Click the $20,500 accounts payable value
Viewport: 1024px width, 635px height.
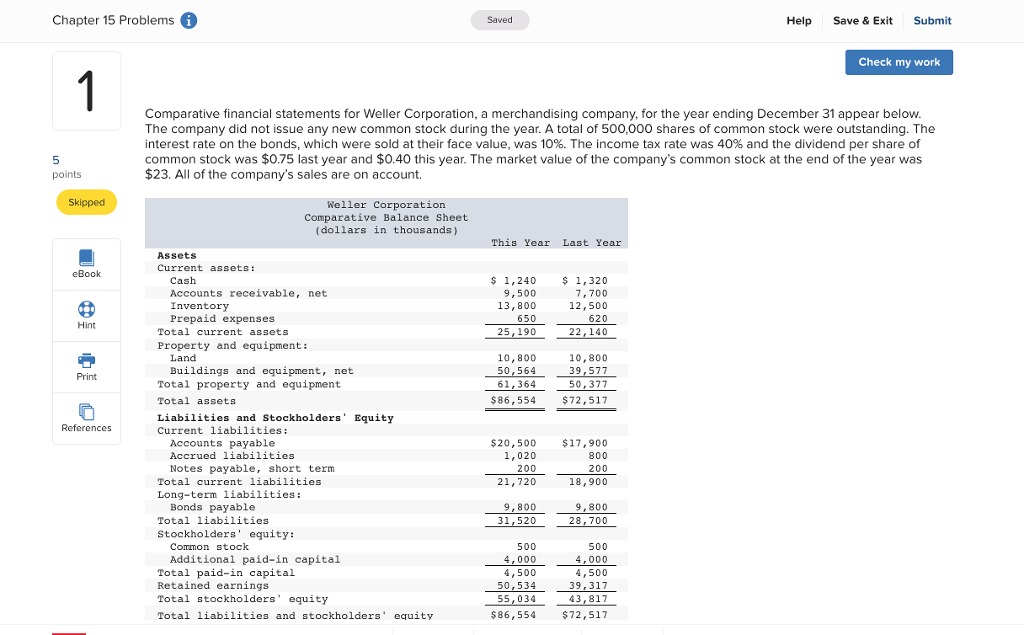point(513,443)
